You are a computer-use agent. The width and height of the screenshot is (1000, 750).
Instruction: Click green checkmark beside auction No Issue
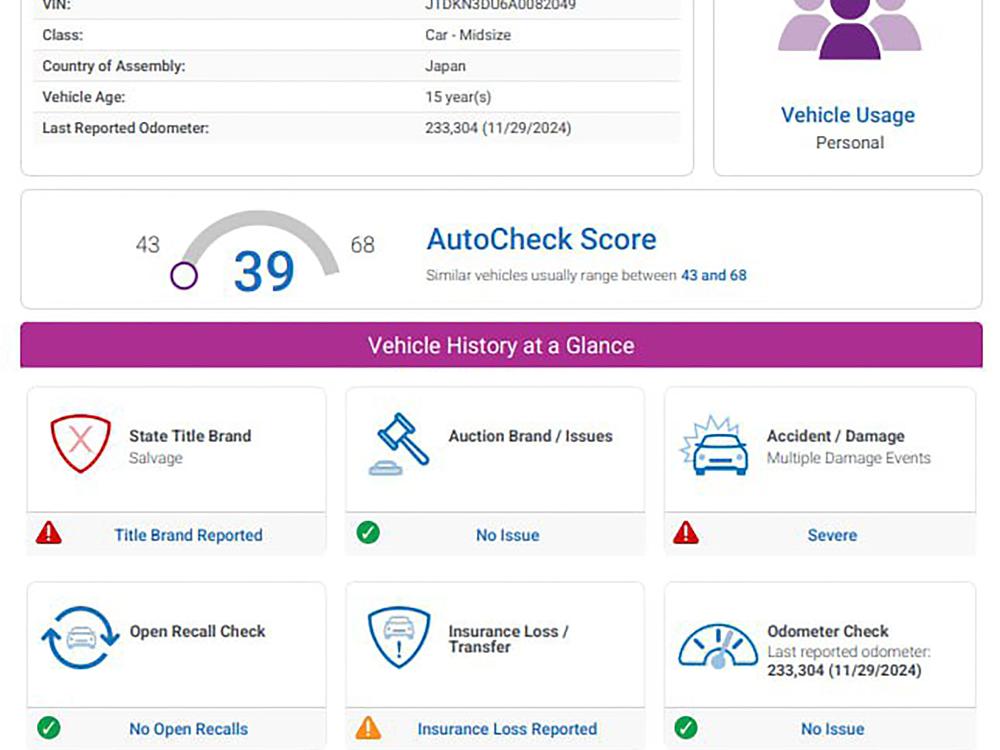point(368,532)
